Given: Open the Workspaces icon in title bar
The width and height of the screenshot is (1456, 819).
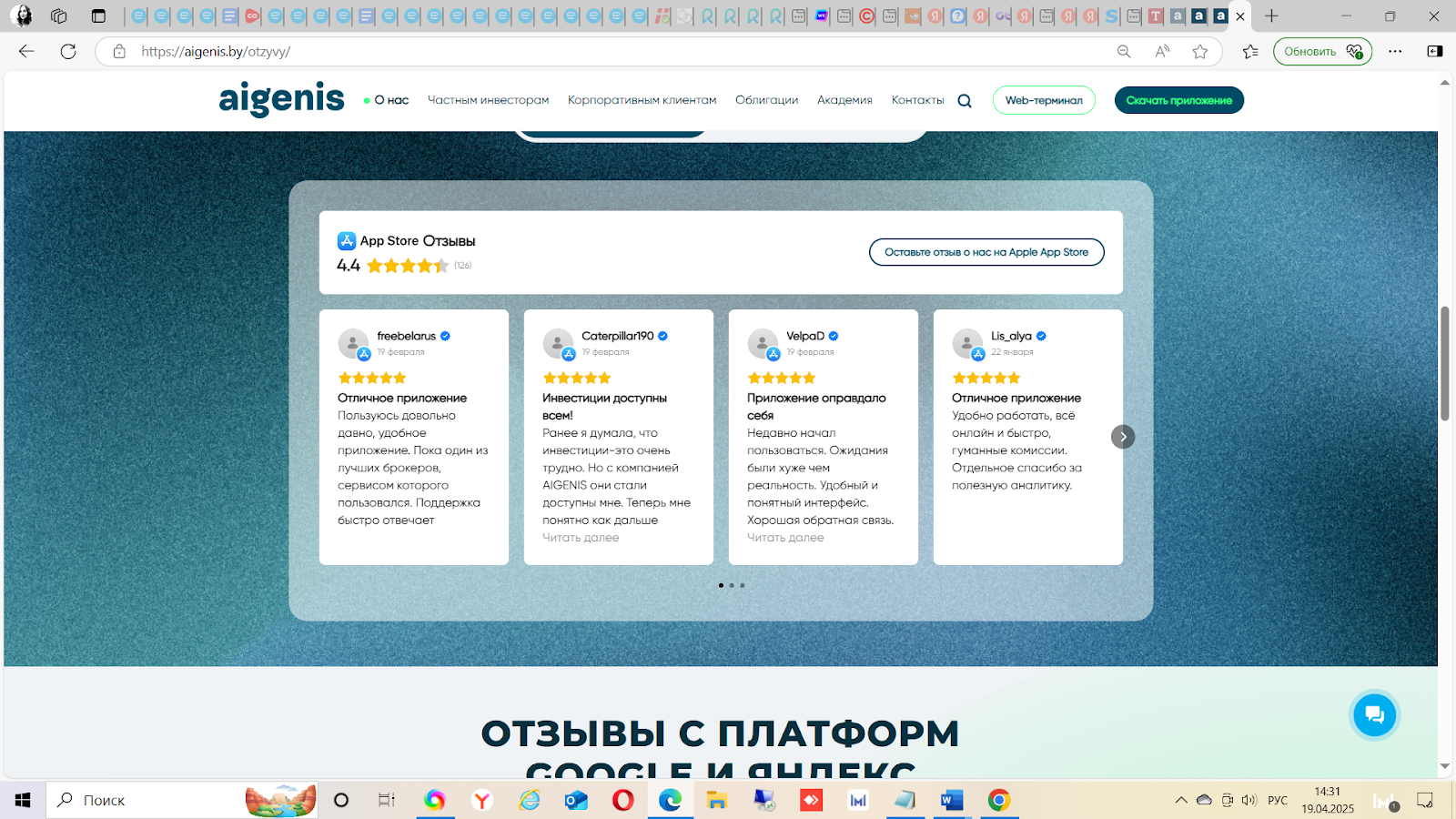Looking at the screenshot, I should point(59,16).
